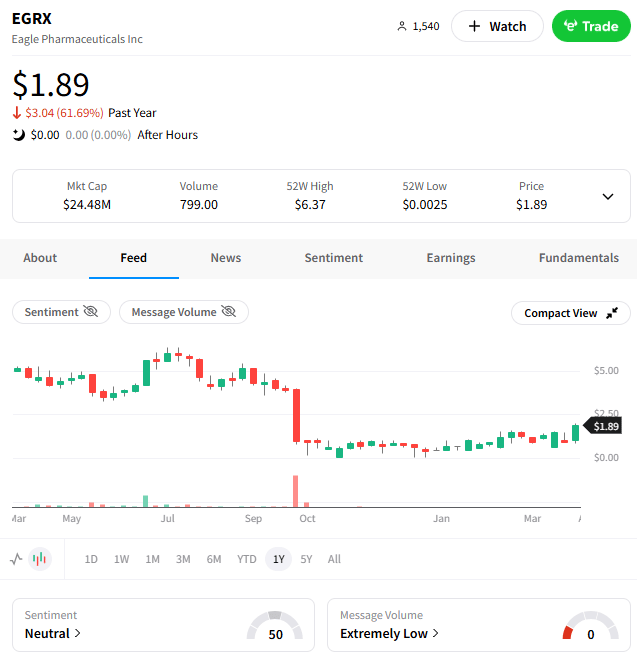This screenshot has width=637, height=656.
Task: Add EGRX to watchlist with Watch button
Action: coord(497,26)
